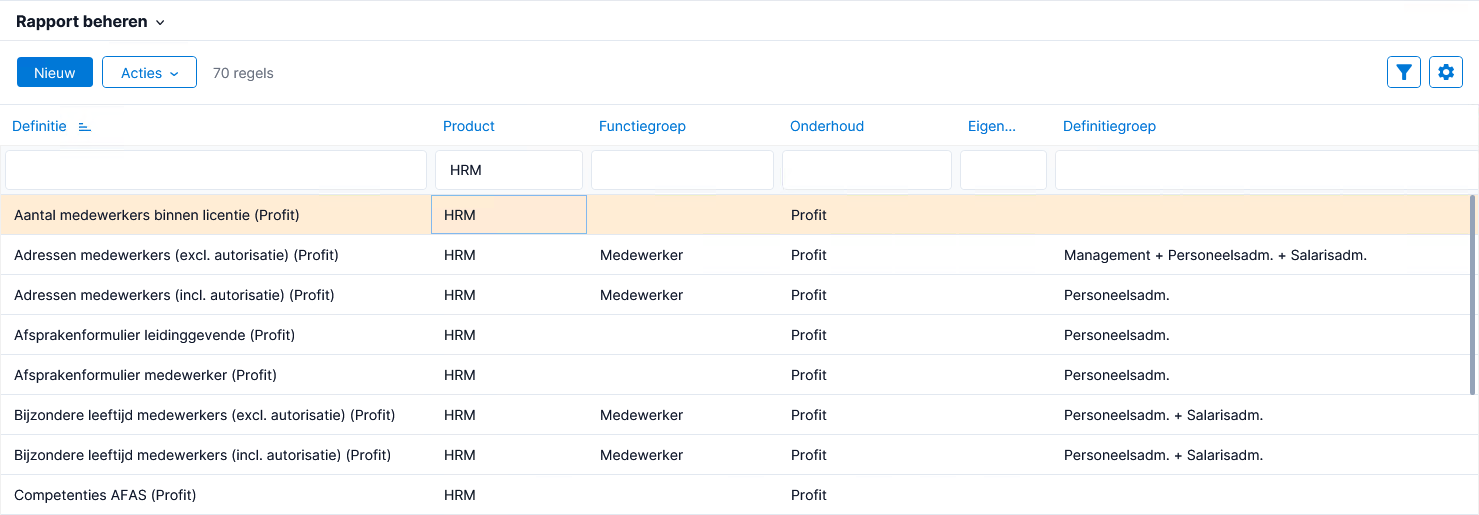The image size is (1479, 515).
Task: Sort by the Onderhoud column header
Action: coord(827,127)
